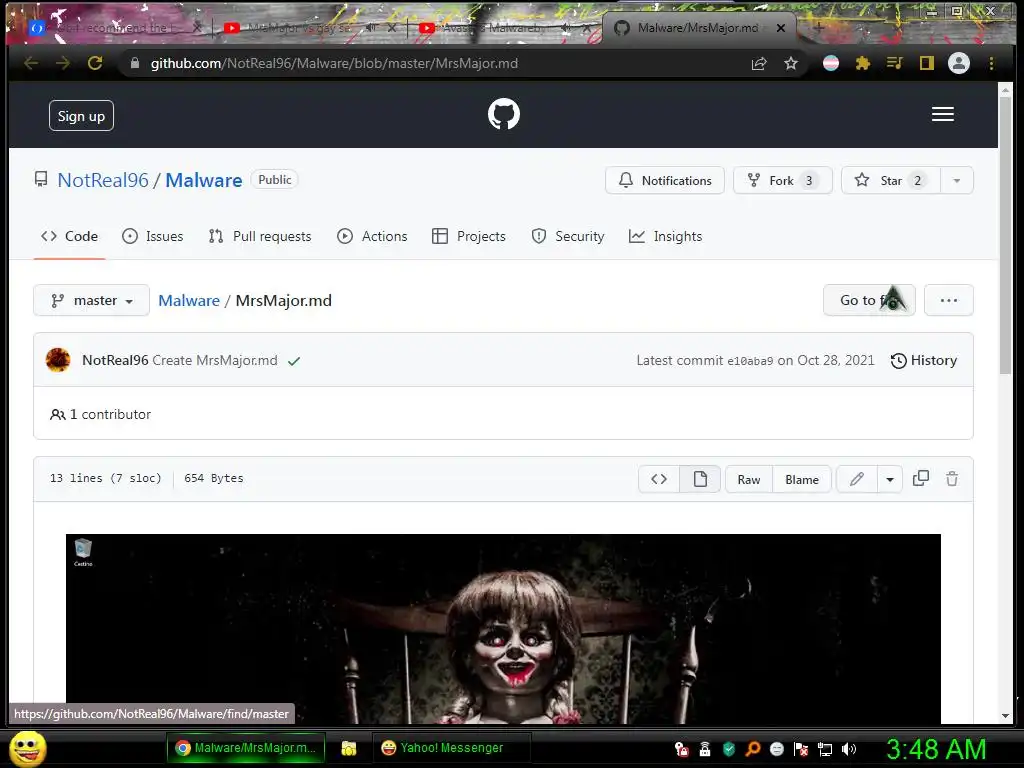The height and width of the screenshot is (768, 1024).
Task: Open the Pull requests tab
Action: click(x=259, y=236)
